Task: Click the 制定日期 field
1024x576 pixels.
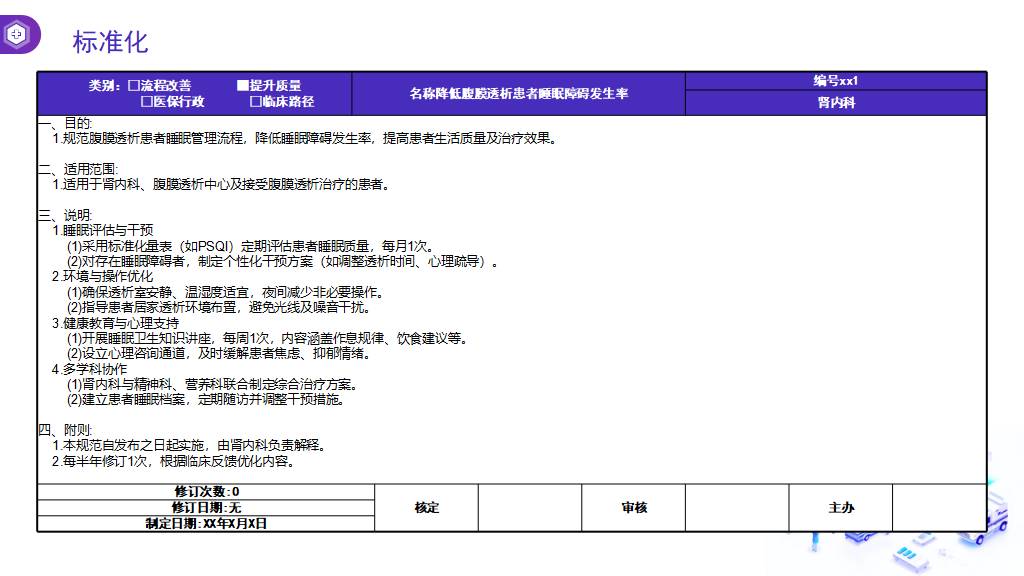Action: (x=206, y=523)
